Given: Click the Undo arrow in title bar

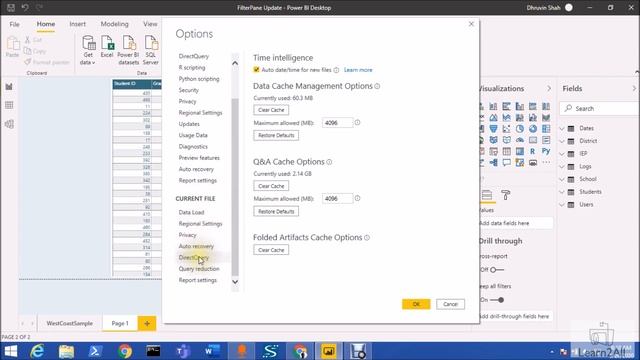Looking at the screenshot, I should pos(24,7).
